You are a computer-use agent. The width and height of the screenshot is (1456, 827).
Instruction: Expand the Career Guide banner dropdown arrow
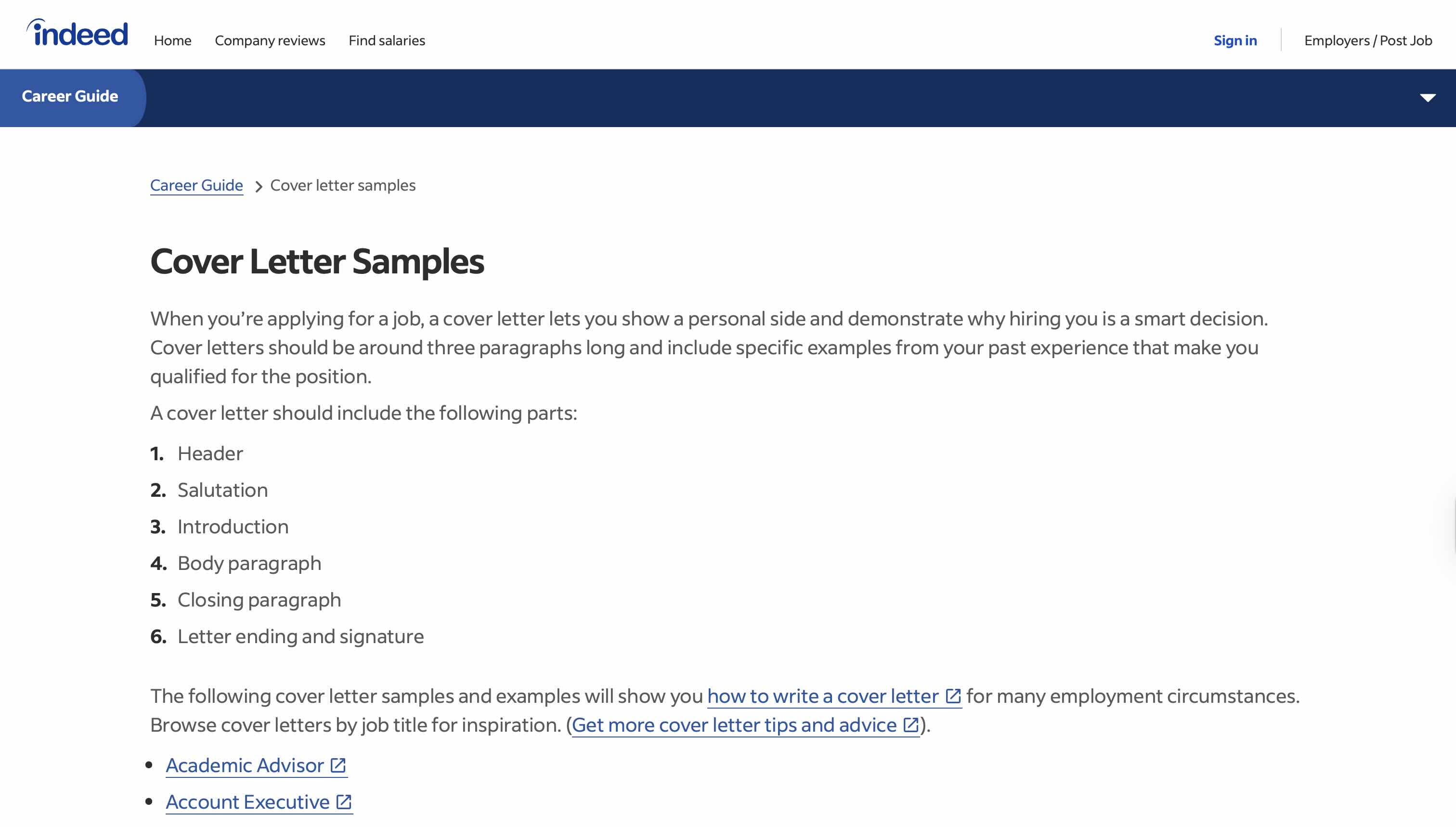1428,98
